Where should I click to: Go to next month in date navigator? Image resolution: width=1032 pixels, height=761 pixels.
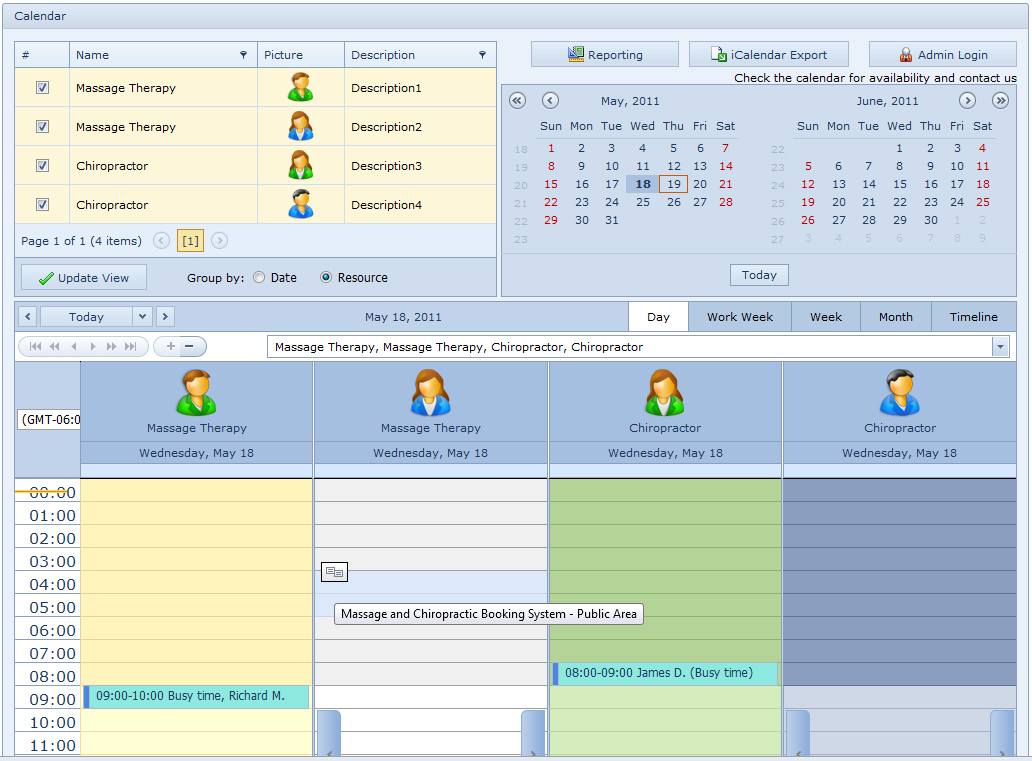pos(967,101)
